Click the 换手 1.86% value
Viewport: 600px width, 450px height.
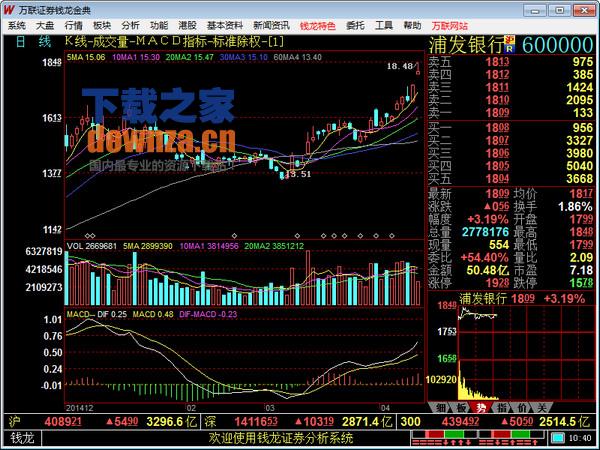[x=575, y=207]
